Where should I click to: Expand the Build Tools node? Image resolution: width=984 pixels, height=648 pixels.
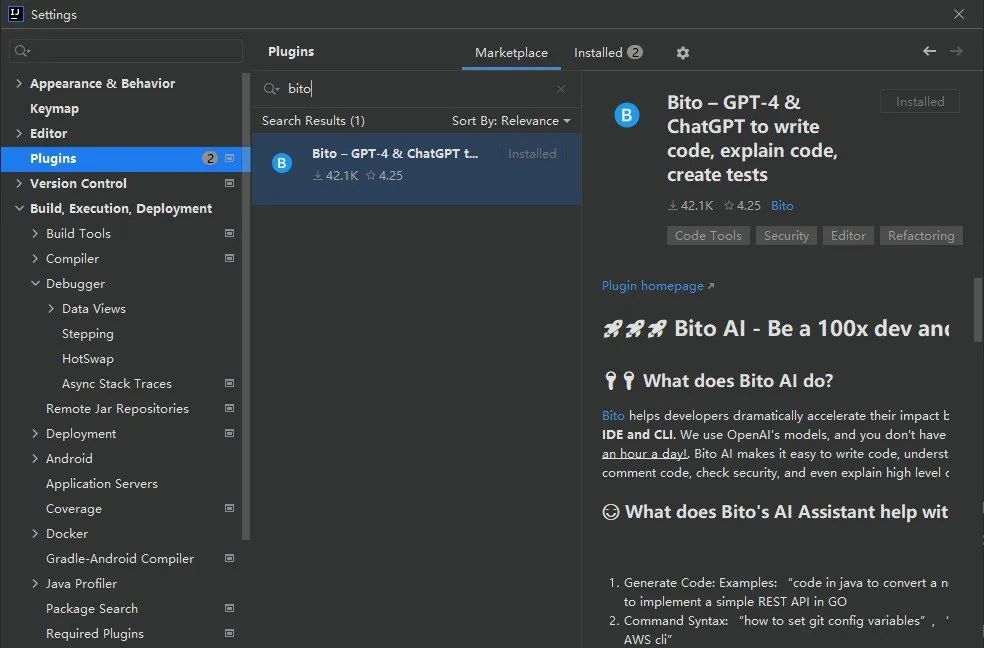35,233
